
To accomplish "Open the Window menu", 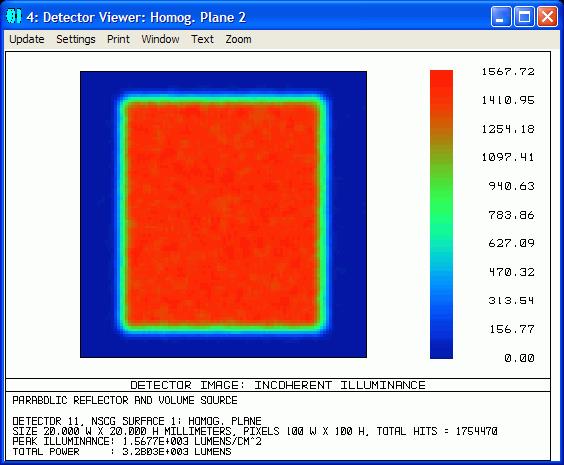I will pyautogui.click(x=160, y=39).
